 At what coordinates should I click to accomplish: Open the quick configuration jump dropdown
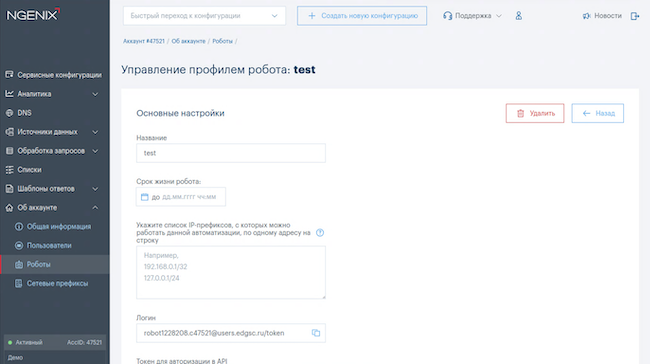pyautogui.click(x=204, y=16)
